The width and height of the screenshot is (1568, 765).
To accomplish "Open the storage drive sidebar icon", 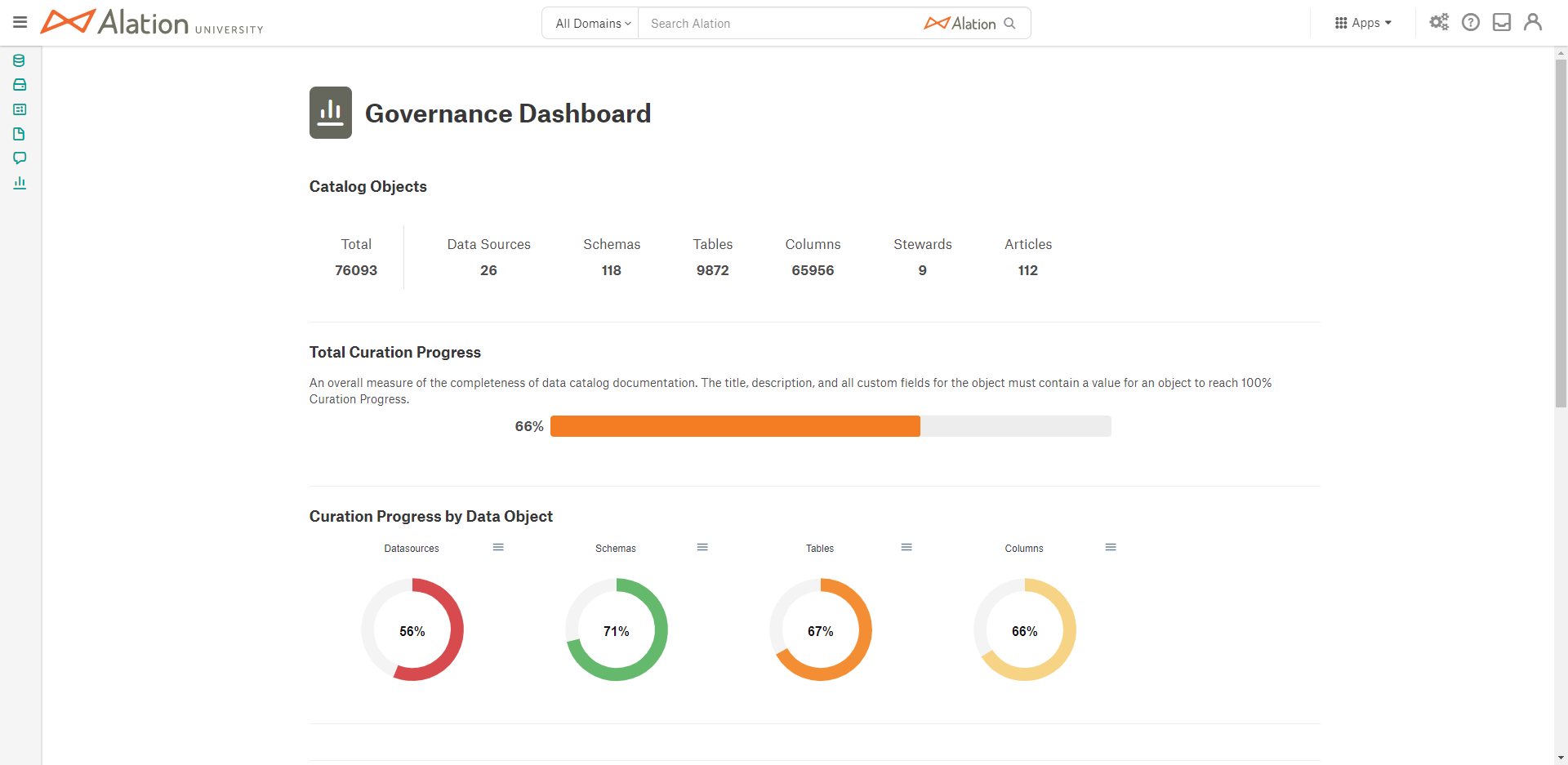I will 20,85.
